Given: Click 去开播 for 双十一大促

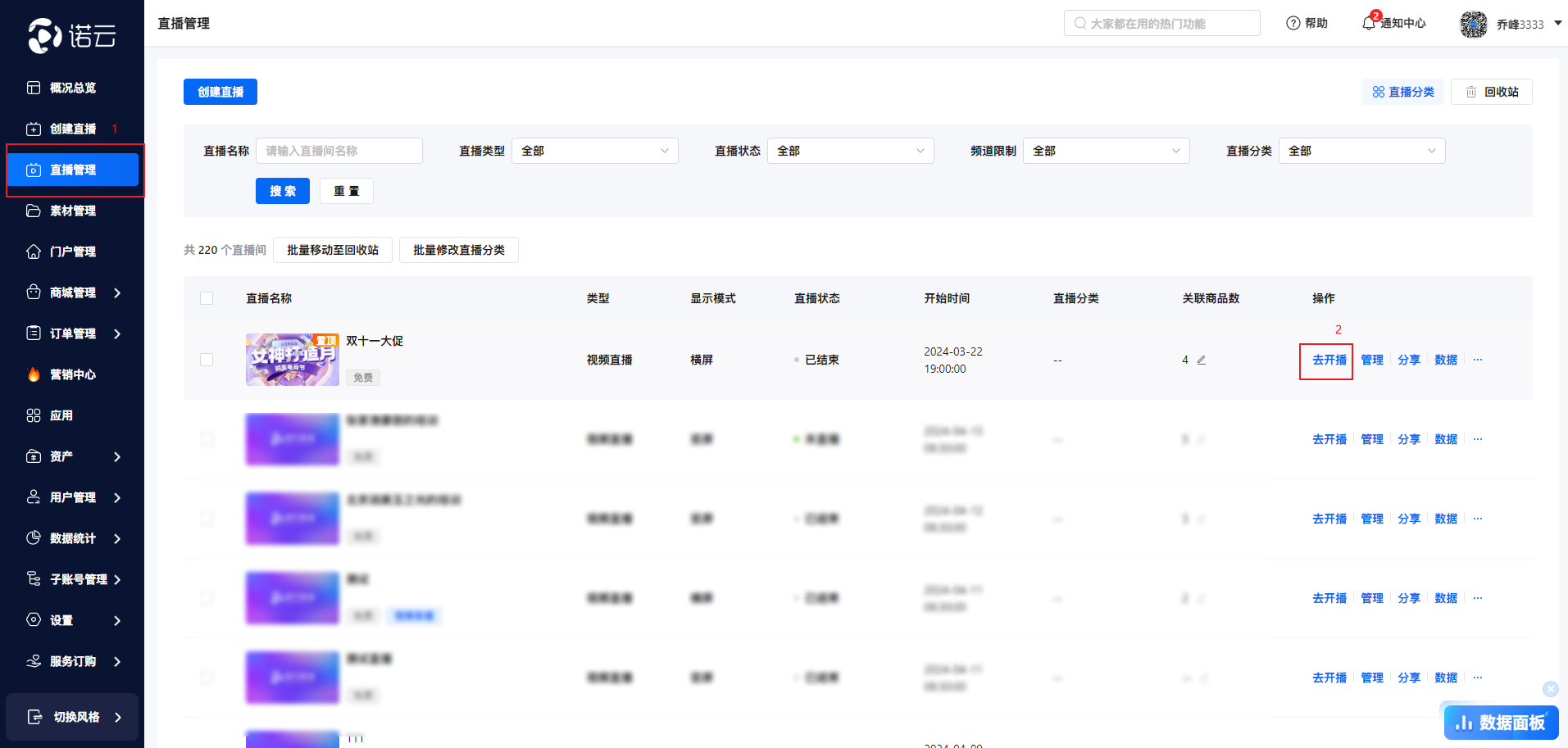Looking at the screenshot, I should [x=1329, y=360].
